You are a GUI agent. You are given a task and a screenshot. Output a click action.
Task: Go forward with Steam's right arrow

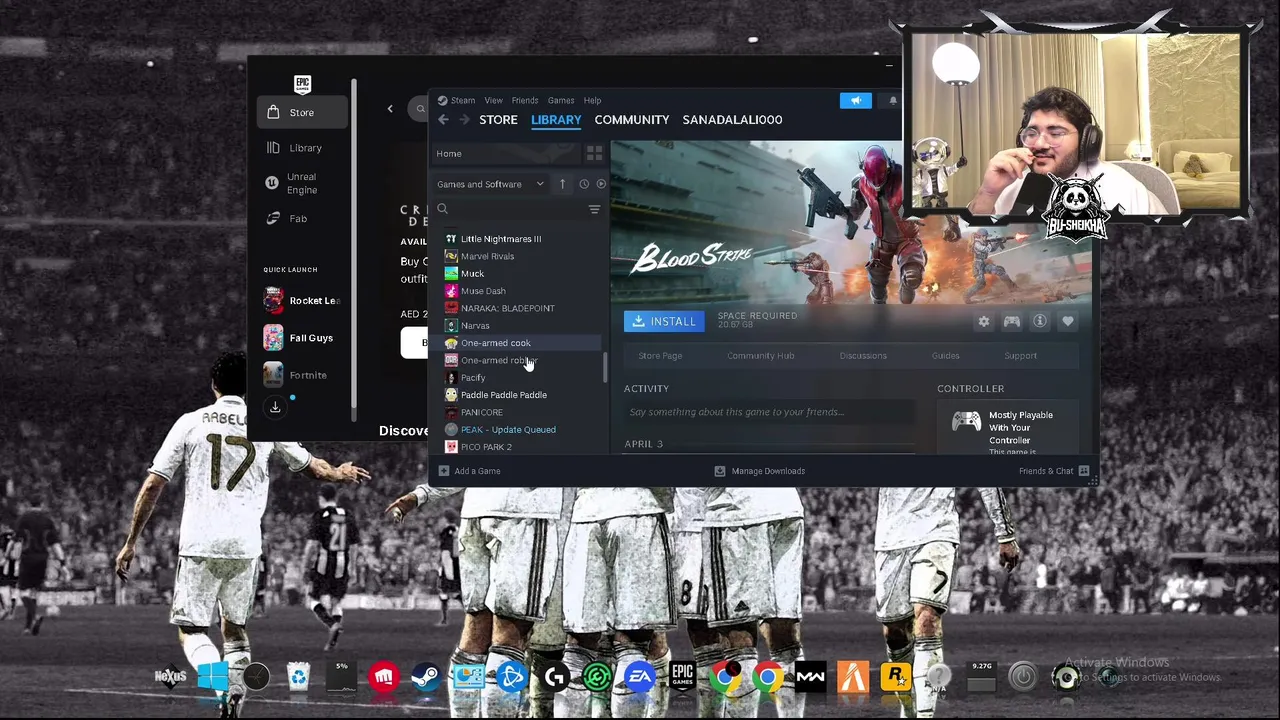pyautogui.click(x=465, y=120)
